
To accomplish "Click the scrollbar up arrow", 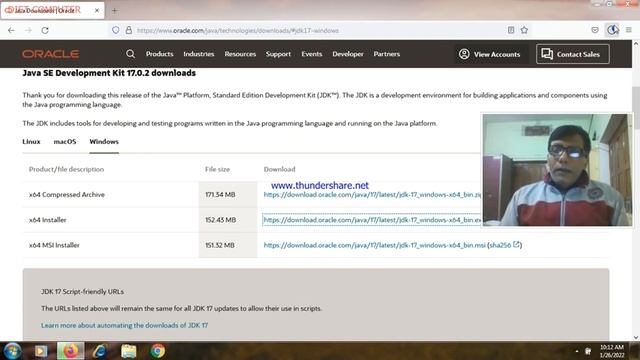I will click(x=636, y=43).
